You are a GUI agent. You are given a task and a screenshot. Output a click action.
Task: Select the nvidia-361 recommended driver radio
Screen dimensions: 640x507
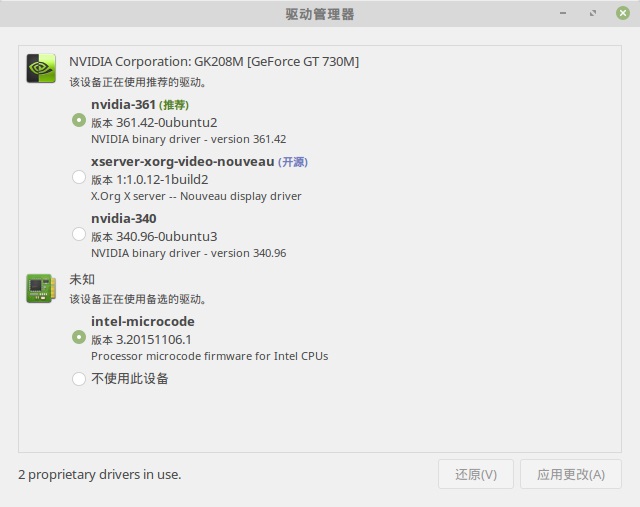coord(79,120)
